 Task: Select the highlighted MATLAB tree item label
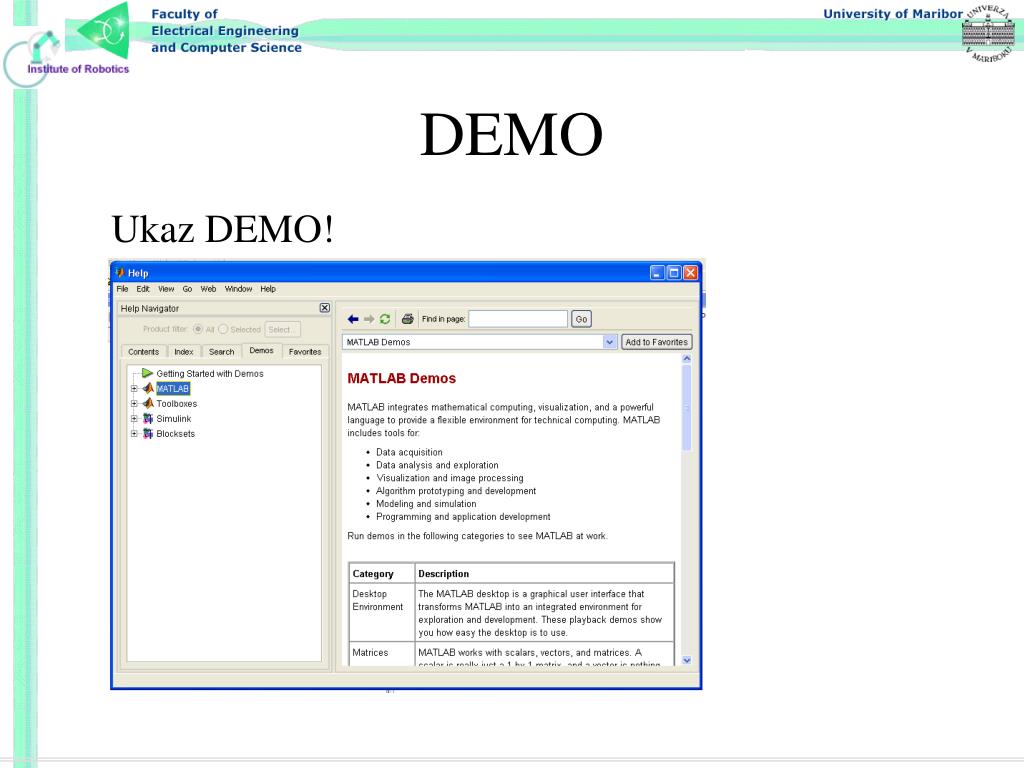[172, 389]
